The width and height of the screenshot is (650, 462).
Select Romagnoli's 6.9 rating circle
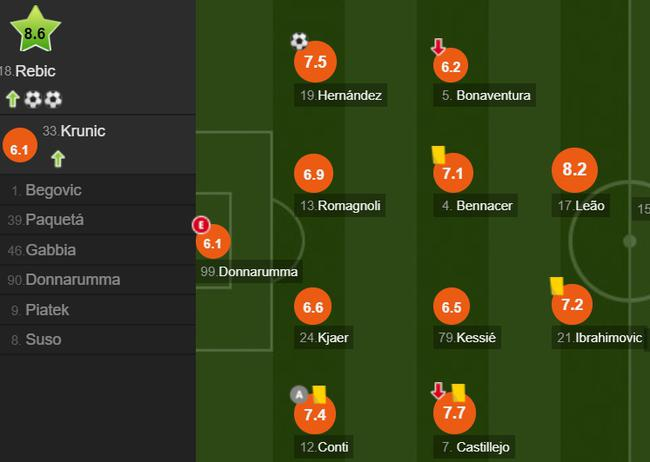(x=314, y=174)
